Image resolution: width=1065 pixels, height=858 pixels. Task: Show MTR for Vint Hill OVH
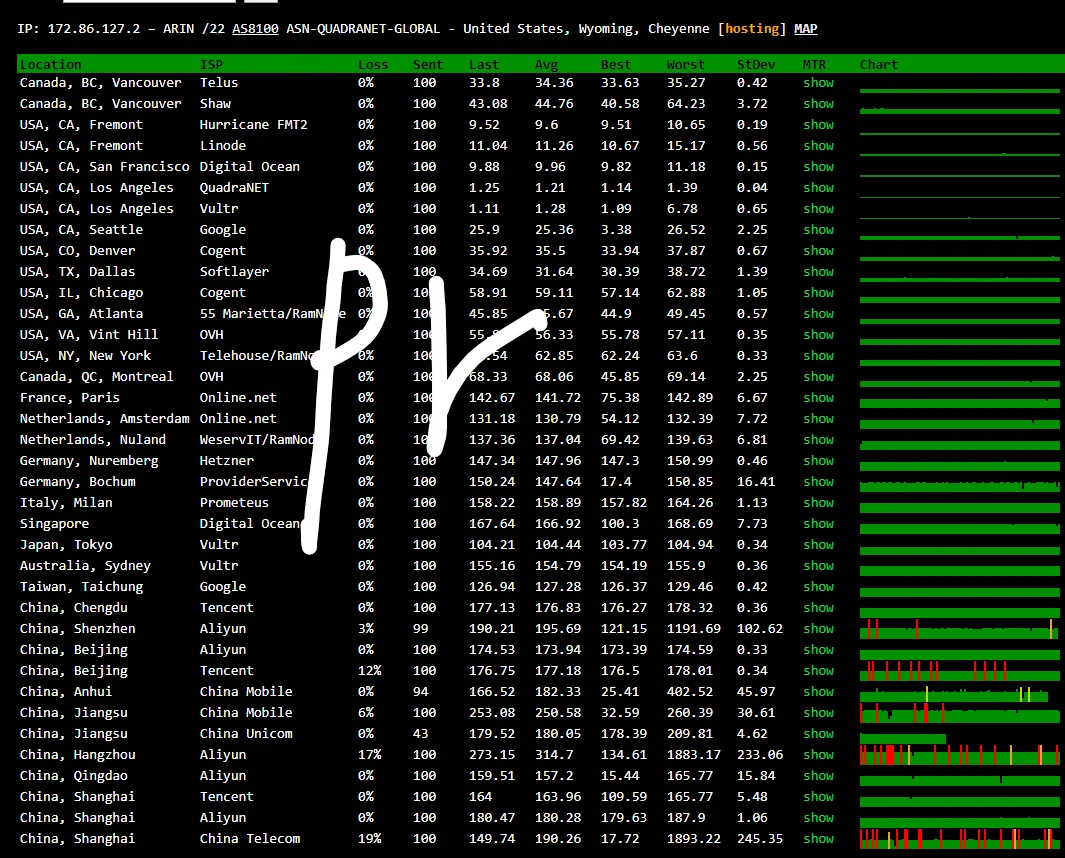point(818,335)
